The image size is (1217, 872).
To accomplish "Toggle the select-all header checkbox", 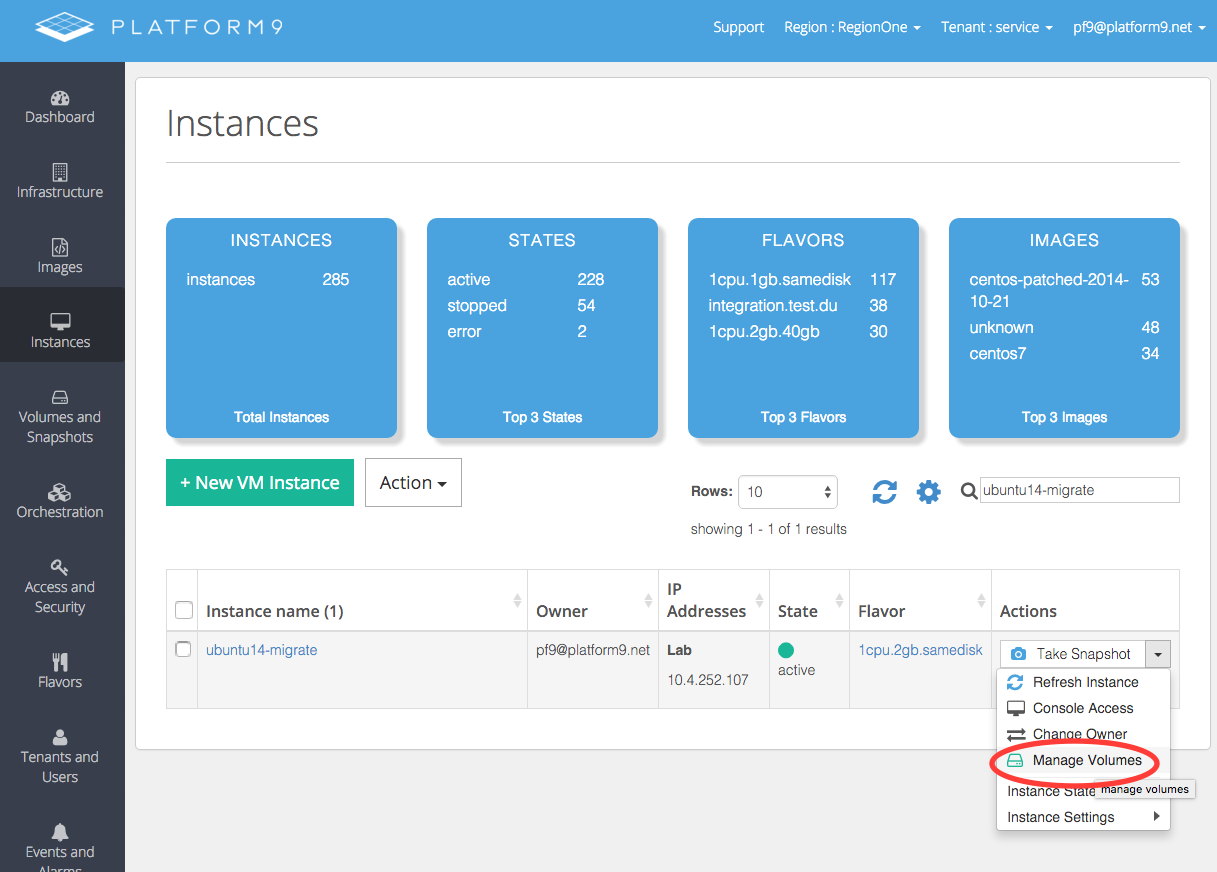I will 184,610.
